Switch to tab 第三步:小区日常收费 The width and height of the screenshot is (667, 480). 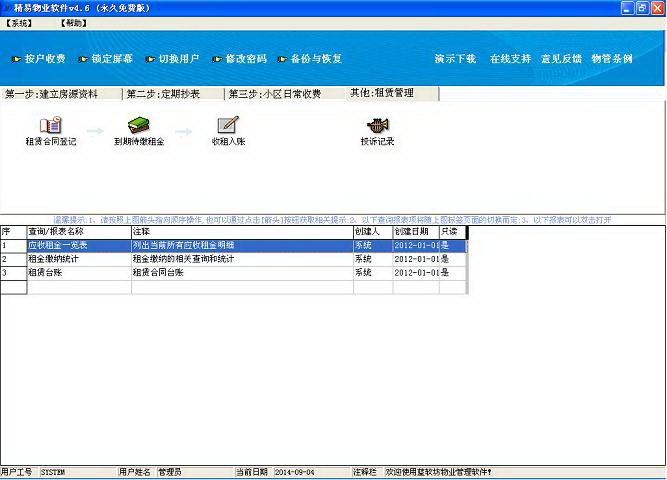pos(285,94)
